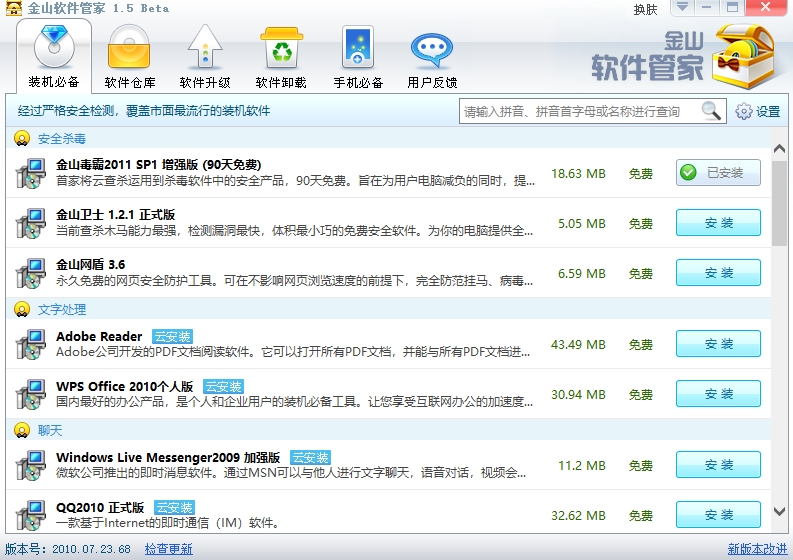Select WPS Office 2010个人版 title
The image size is (793, 560).
tap(124, 386)
